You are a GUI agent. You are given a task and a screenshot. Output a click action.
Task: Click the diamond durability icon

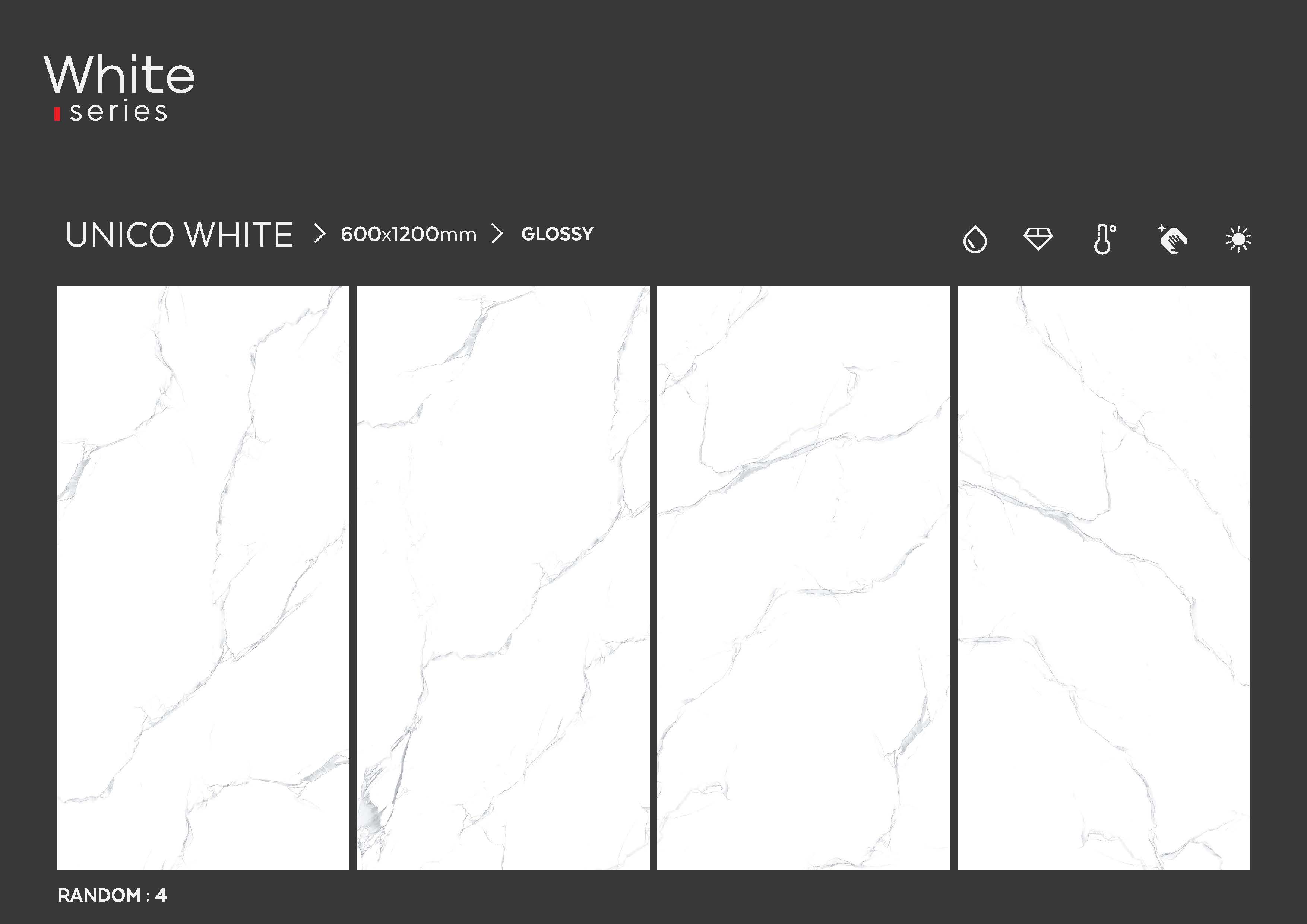pos(1038,238)
